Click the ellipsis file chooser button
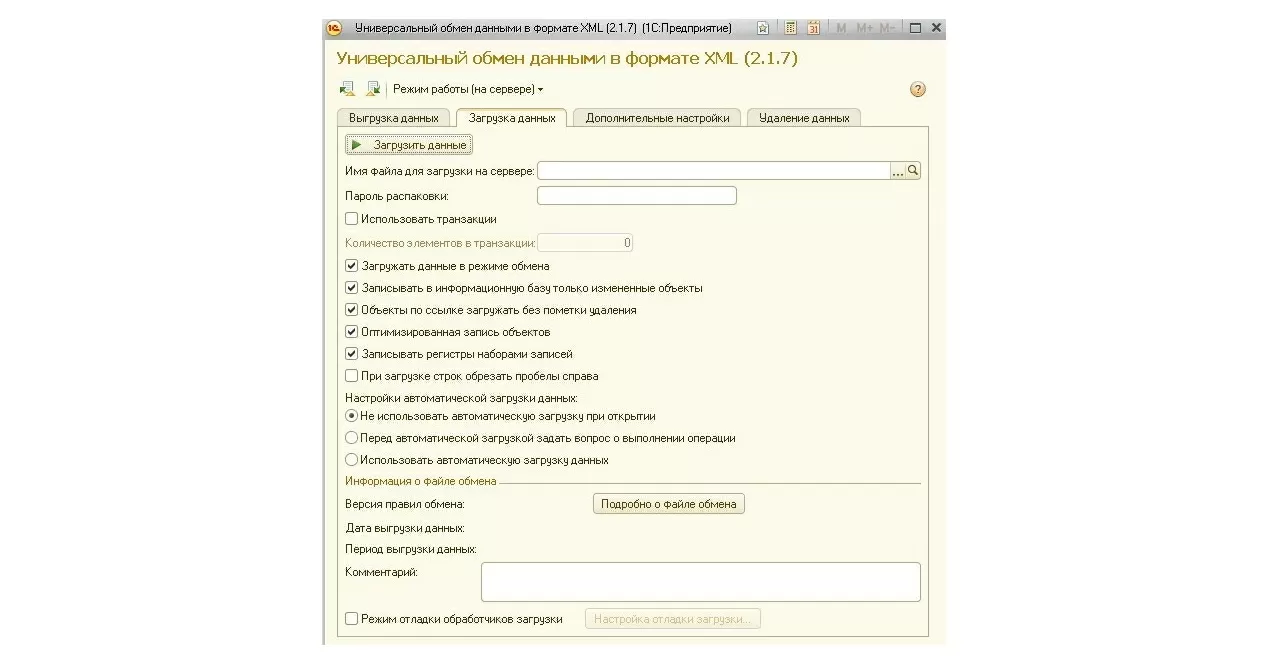1285x661 pixels. click(898, 171)
